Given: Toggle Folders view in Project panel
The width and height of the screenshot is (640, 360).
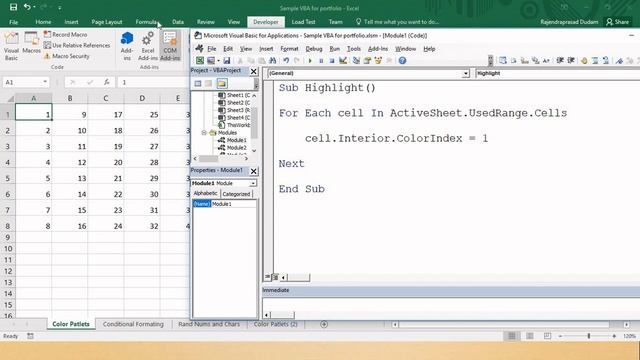Looking at the screenshot, I should pyautogui.click(x=222, y=84).
